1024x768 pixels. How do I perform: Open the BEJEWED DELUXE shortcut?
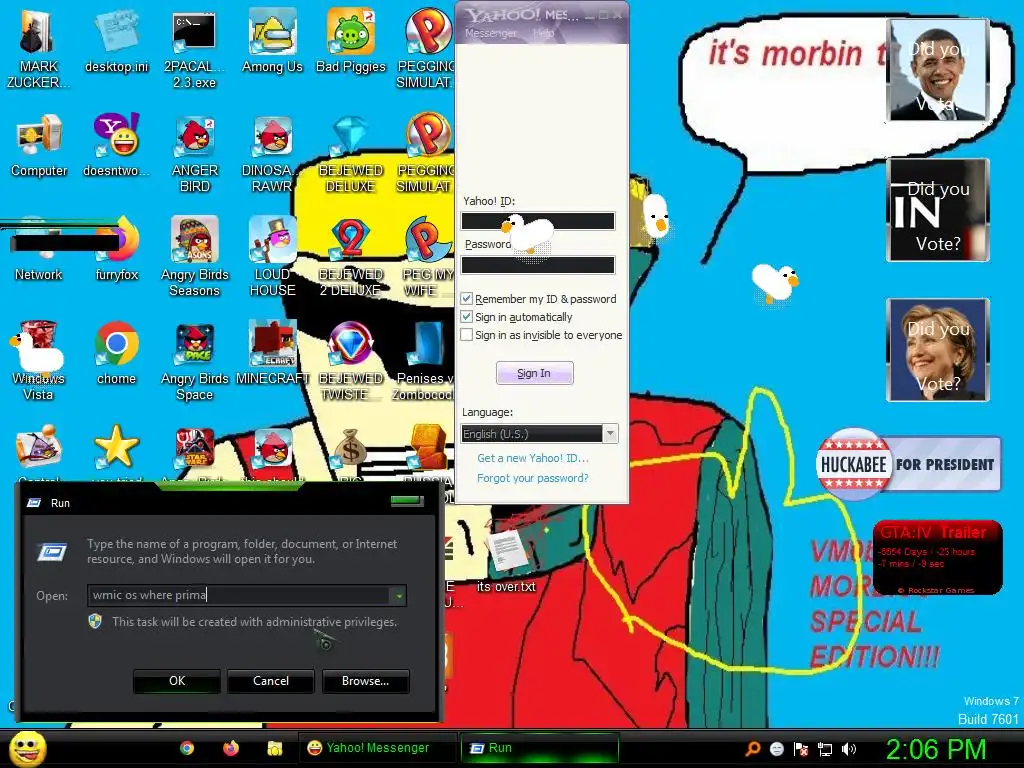(x=351, y=153)
